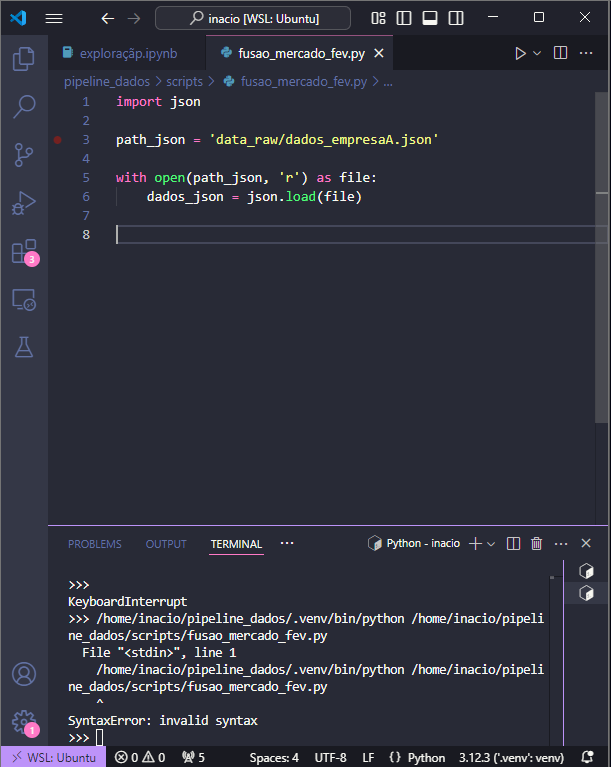Screen dimensions: 611x767
Task: Select the second highlighted terminal instance
Action: pos(586,593)
